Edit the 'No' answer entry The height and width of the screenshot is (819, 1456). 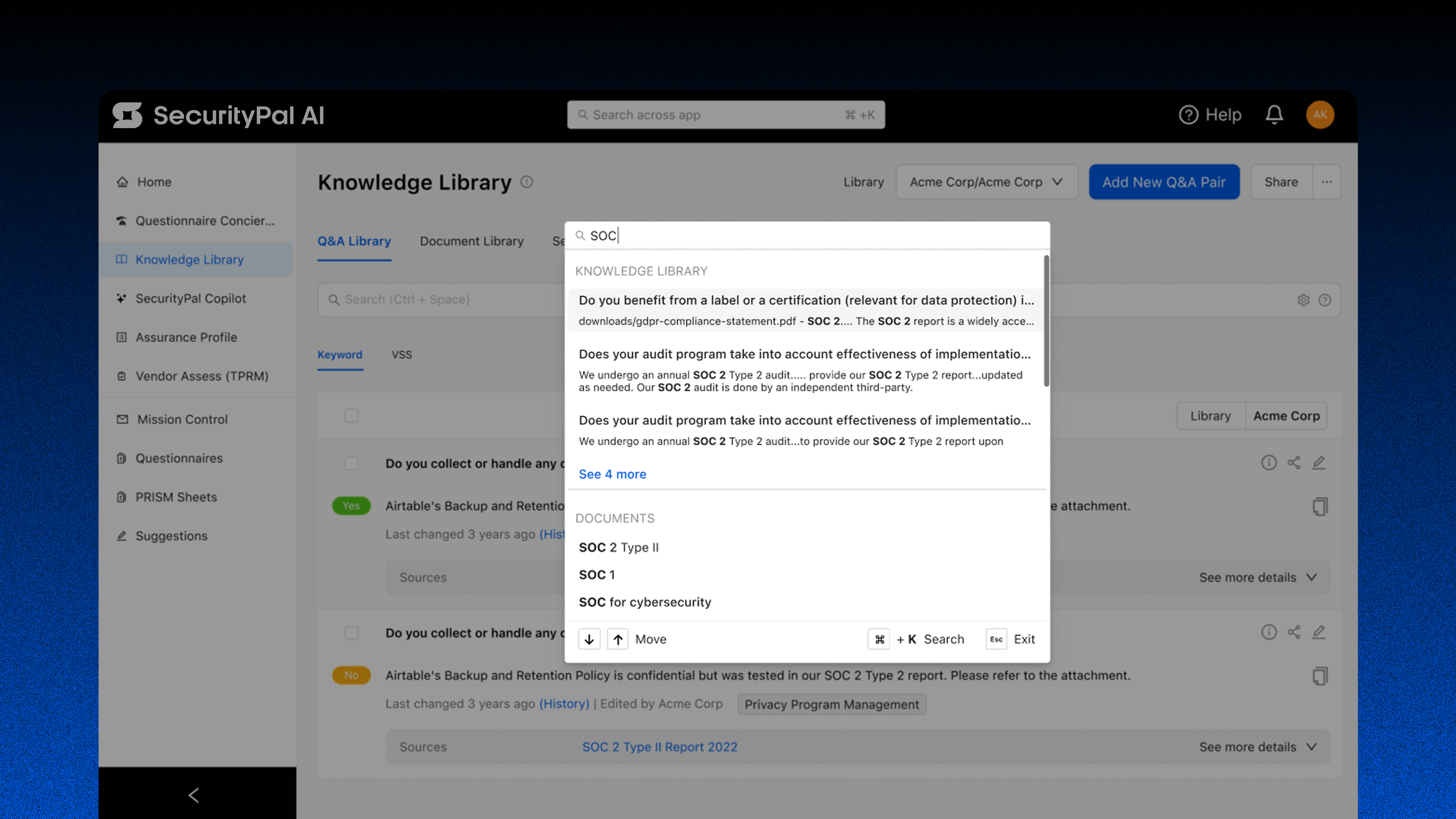[1318, 632]
